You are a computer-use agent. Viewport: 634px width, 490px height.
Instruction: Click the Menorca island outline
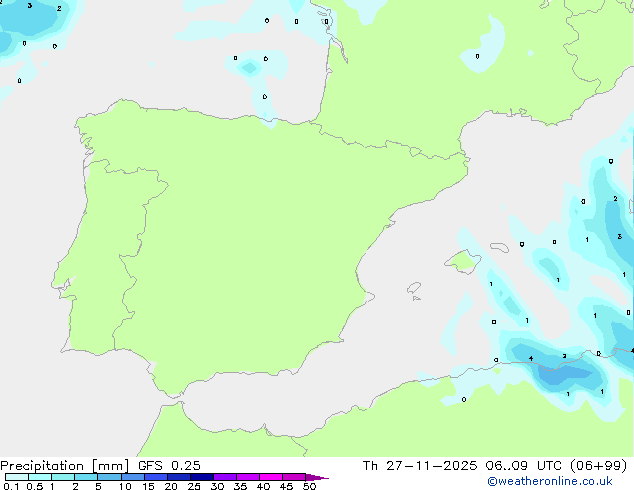pyautogui.click(x=499, y=247)
